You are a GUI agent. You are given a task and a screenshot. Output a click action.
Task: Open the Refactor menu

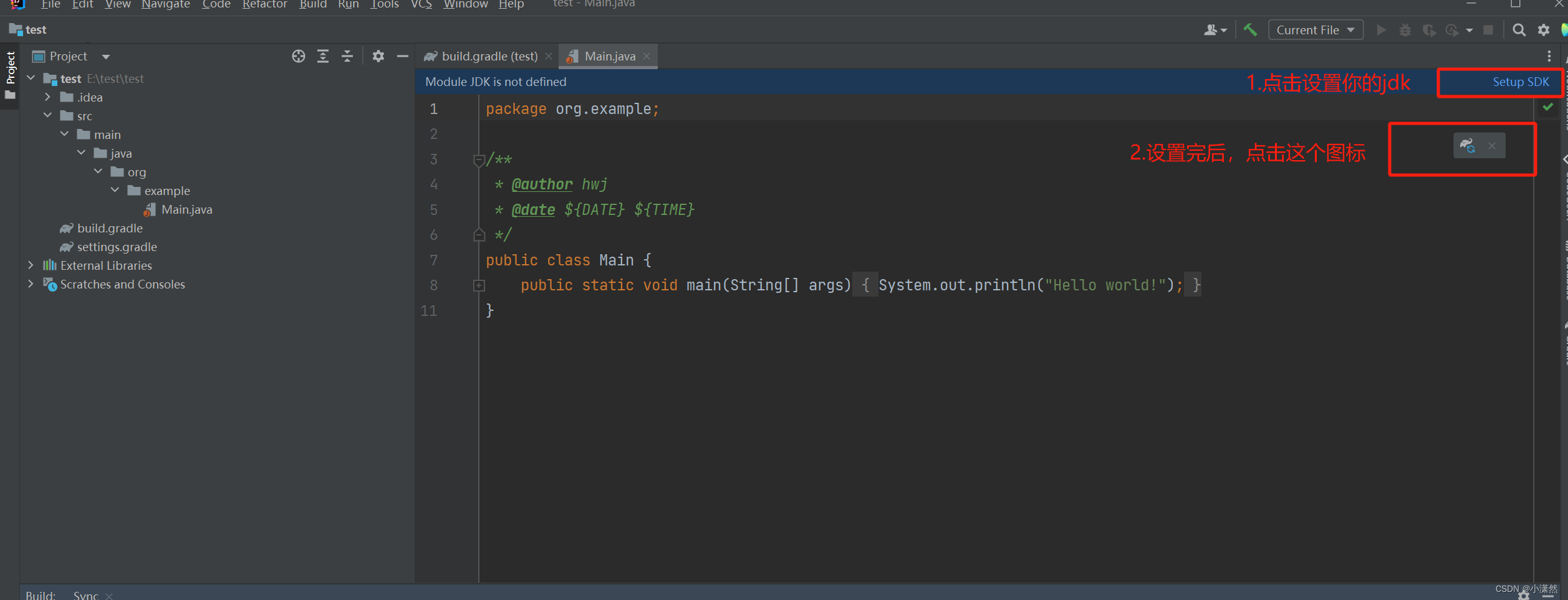point(264,4)
